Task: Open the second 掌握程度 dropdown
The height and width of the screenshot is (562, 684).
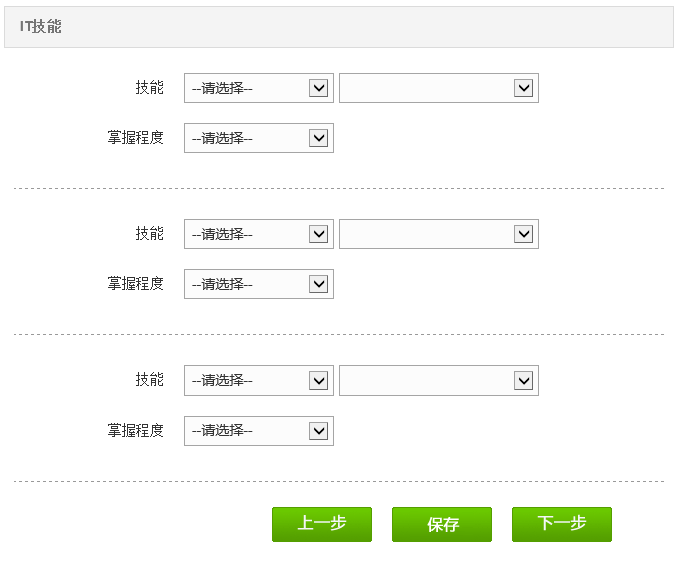Action: coord(259,284)
